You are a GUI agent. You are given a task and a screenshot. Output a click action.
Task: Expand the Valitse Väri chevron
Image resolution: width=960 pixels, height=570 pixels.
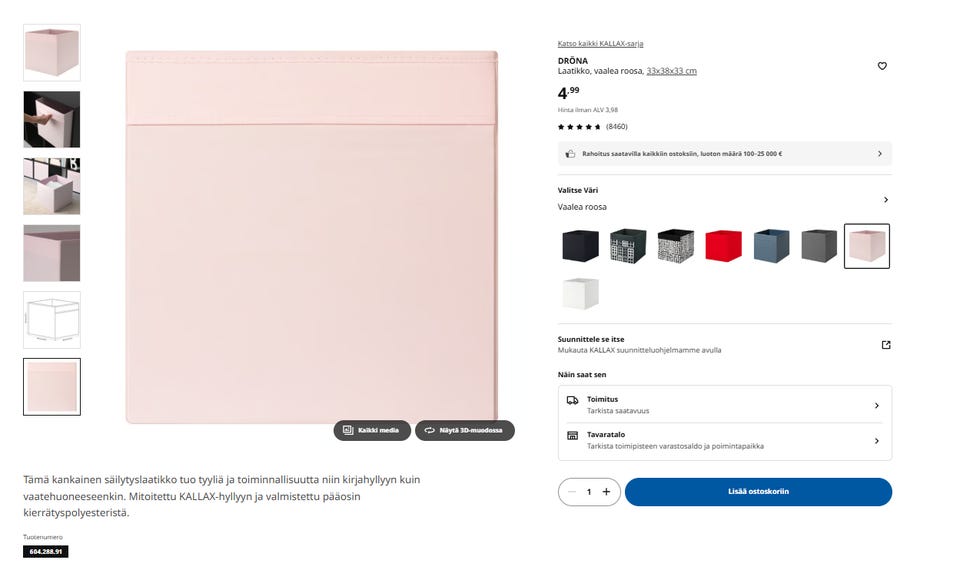[885, 200]
